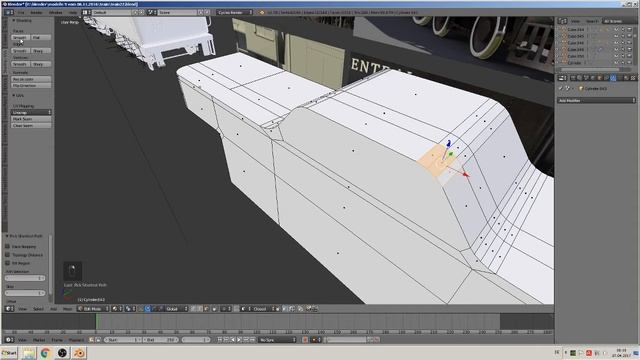Click the Blender logo in the info header
The height and width of the screenshot is (360, 640).
[x=262, y=12]
